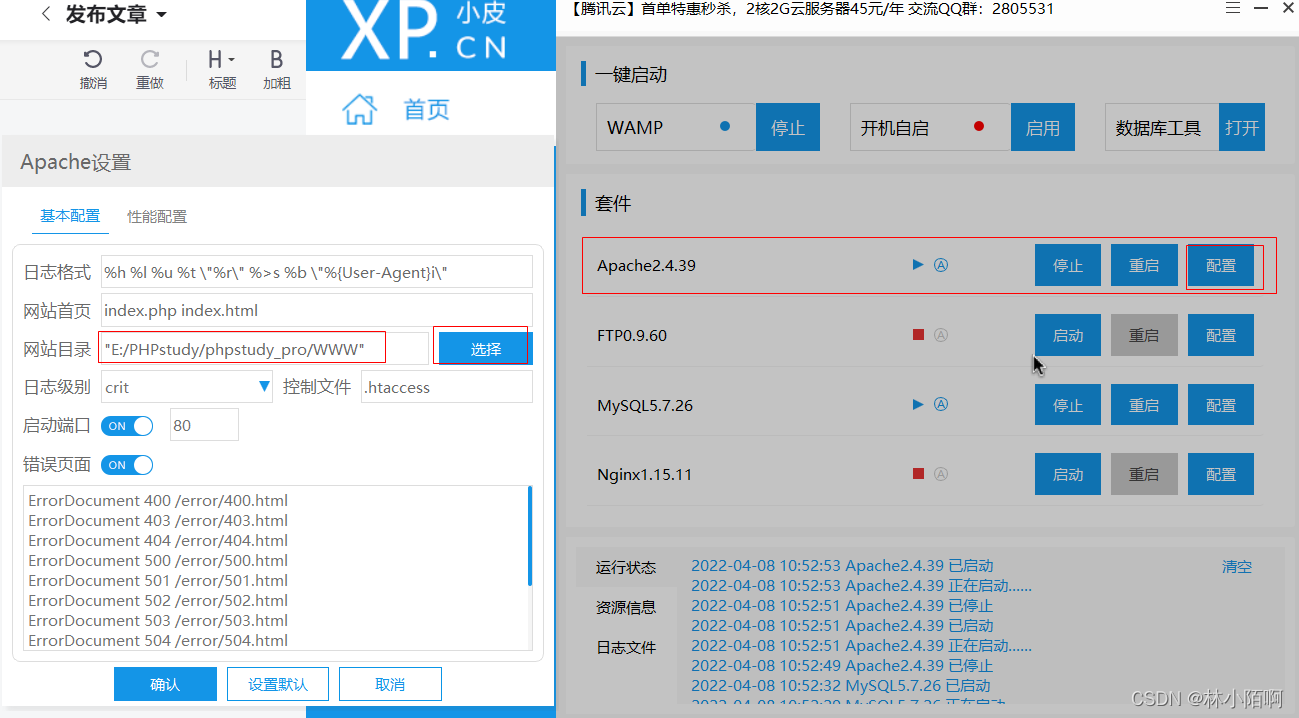Open the 发布文章 dropdown arrow
Screen dimensions: 1299x718
[161, 15]
